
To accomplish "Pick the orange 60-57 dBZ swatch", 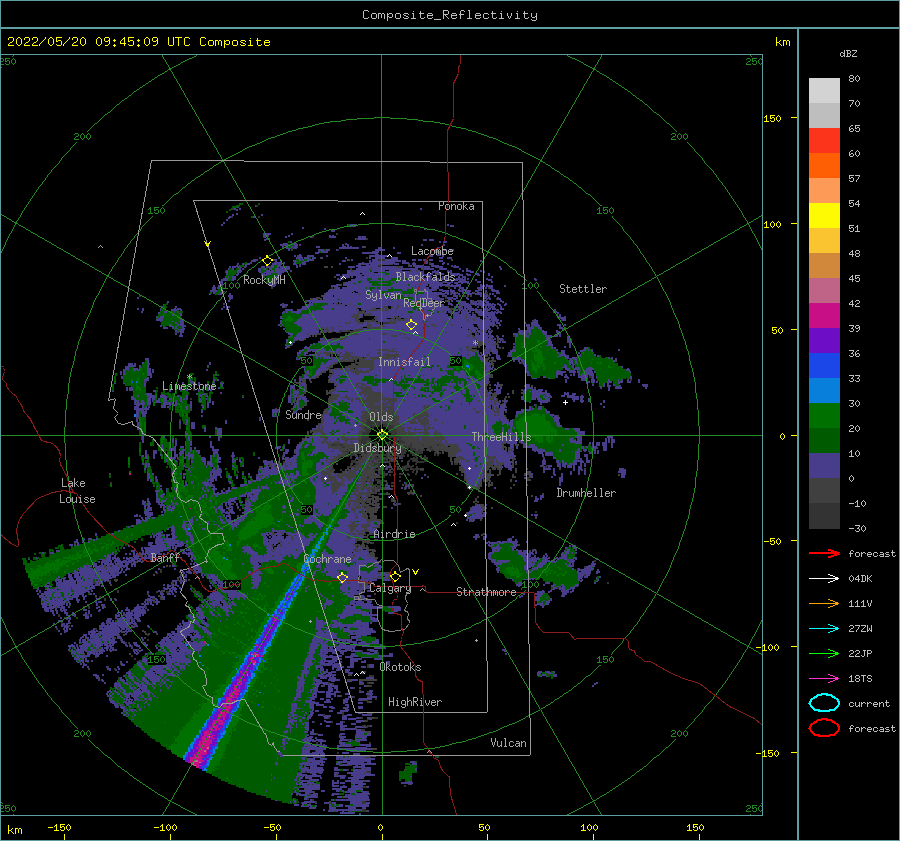I will (824, 166).
